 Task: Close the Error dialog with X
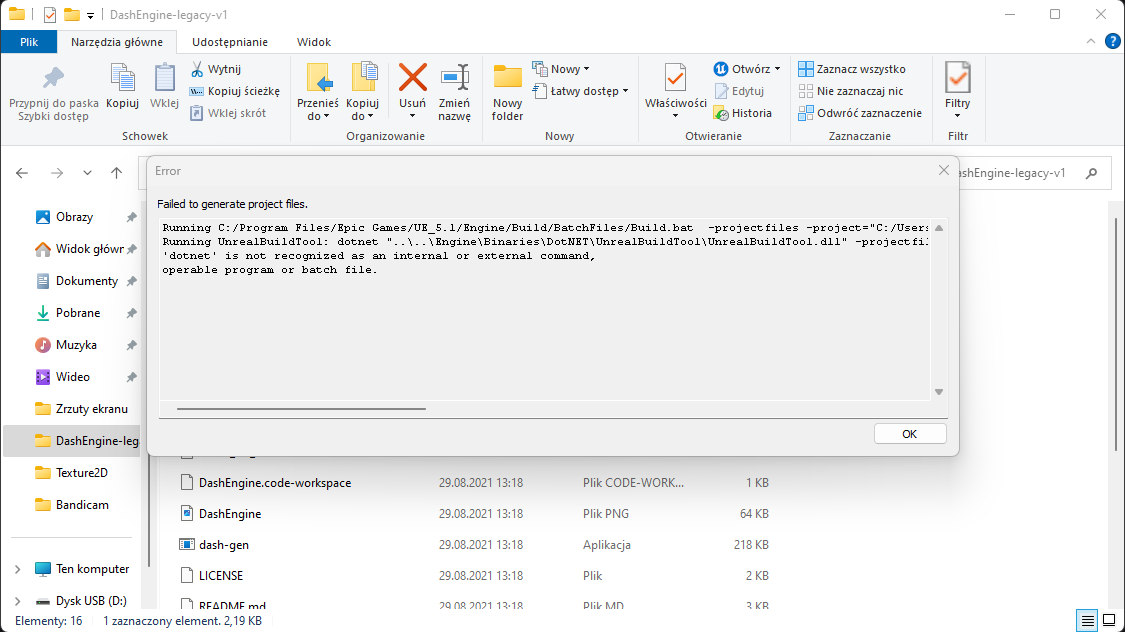pos(943,171)
